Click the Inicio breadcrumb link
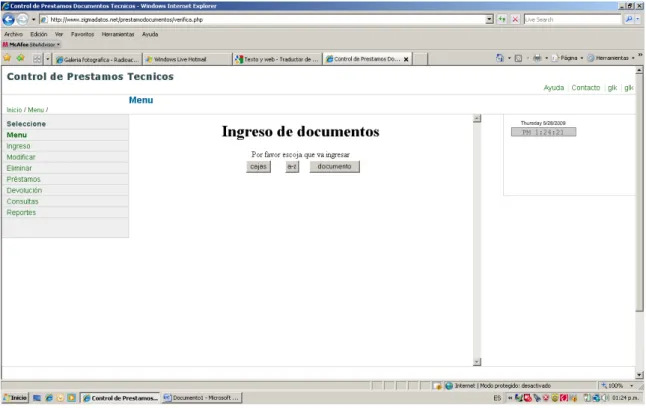This screenshot has height=408, width=646. click(x=14, y=110)
